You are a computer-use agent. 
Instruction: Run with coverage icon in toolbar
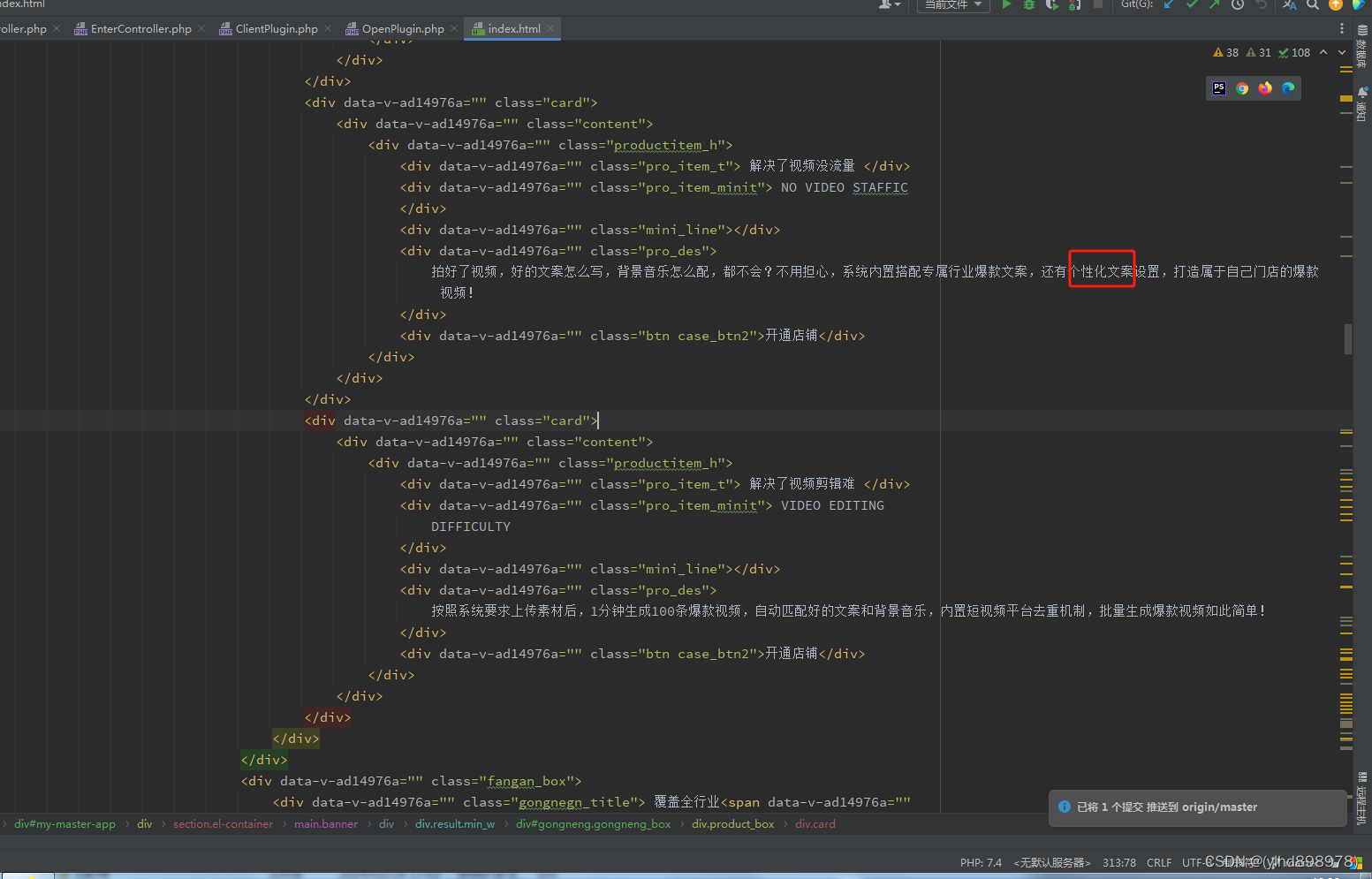point(1051,4)
